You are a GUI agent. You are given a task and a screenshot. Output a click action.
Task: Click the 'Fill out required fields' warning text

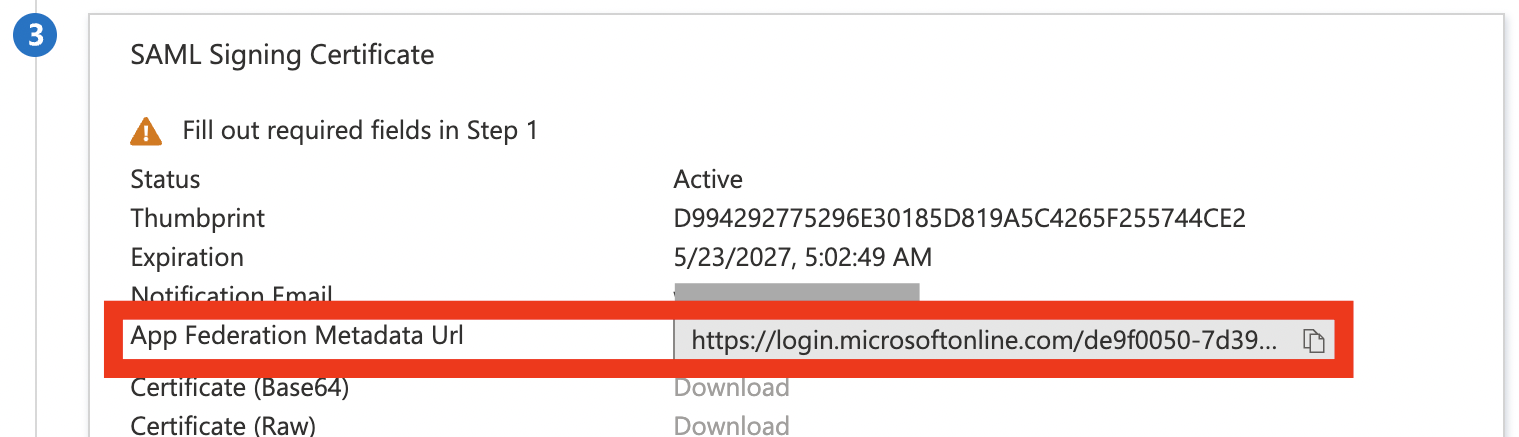(360, 131)
